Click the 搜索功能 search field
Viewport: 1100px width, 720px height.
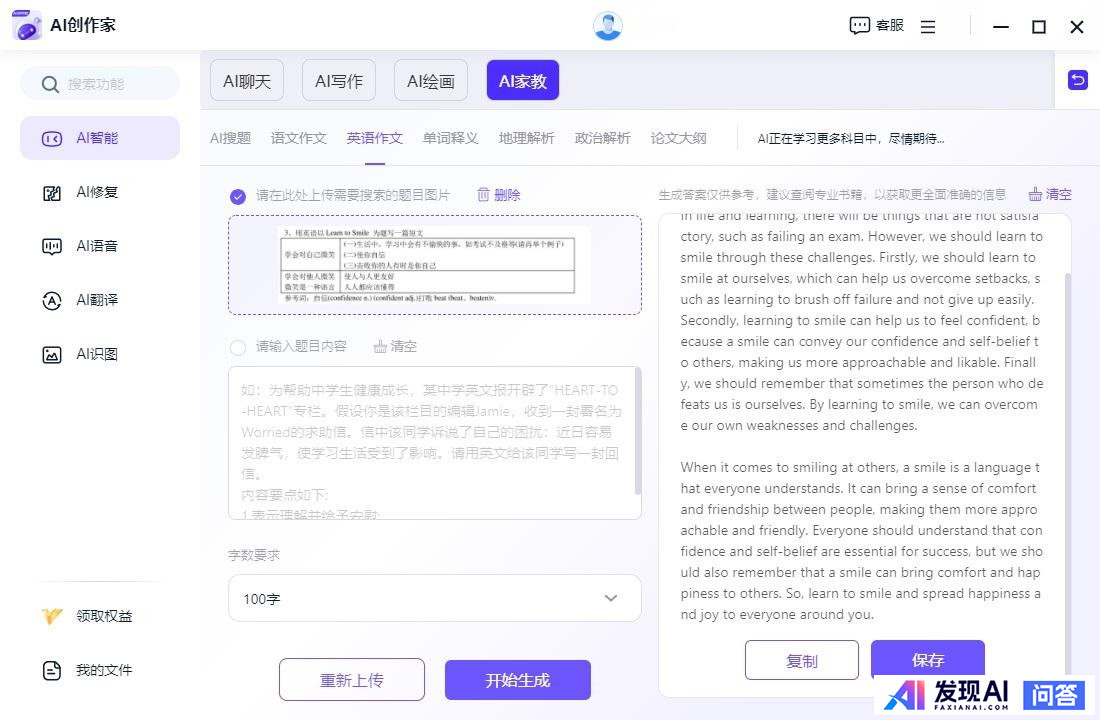100,84
